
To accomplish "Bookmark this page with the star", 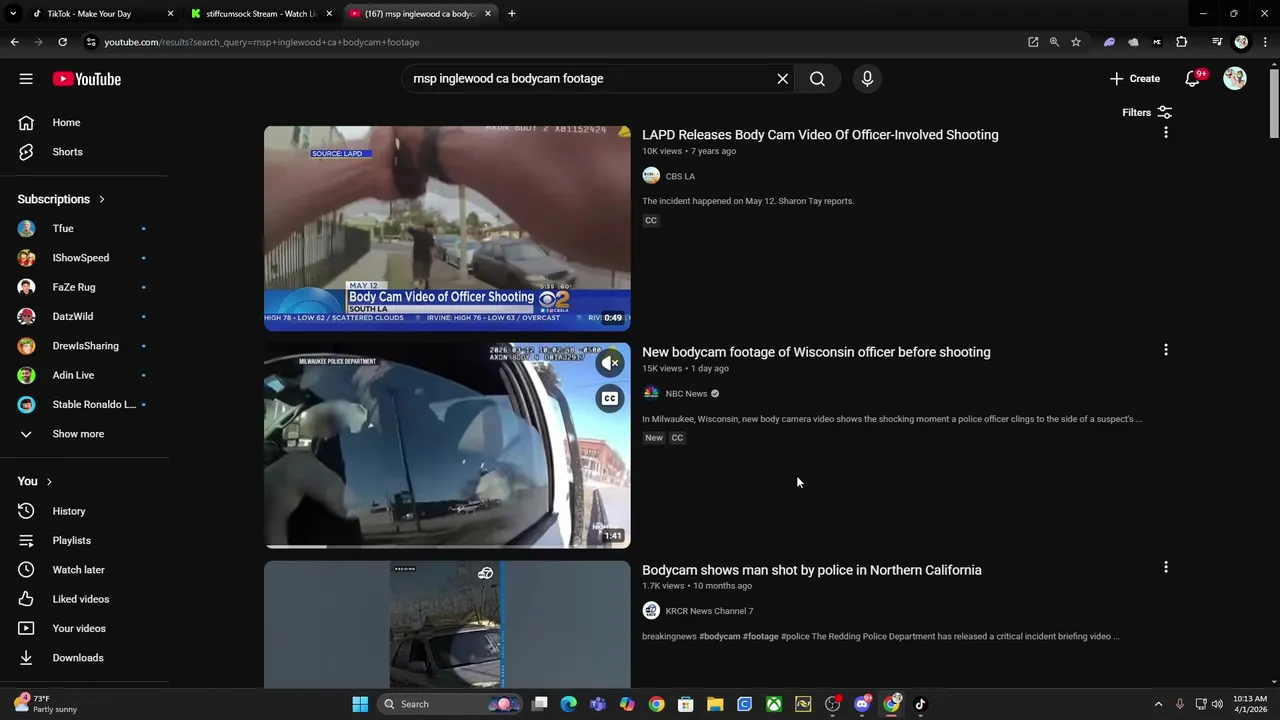I will click(1076, 42).
